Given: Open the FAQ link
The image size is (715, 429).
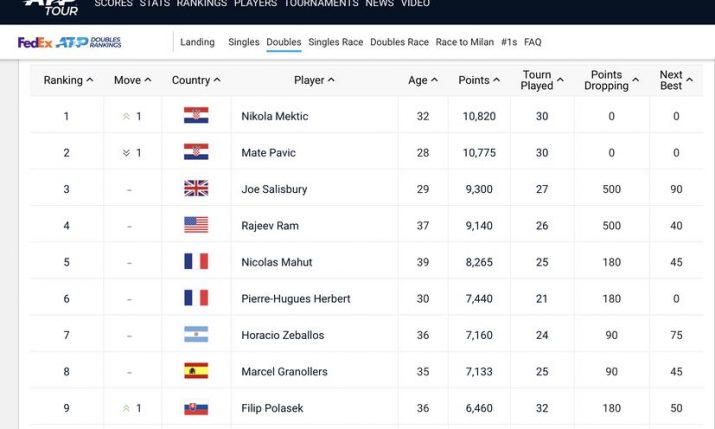Looking at the screenshot, I should tap(533, 42).
